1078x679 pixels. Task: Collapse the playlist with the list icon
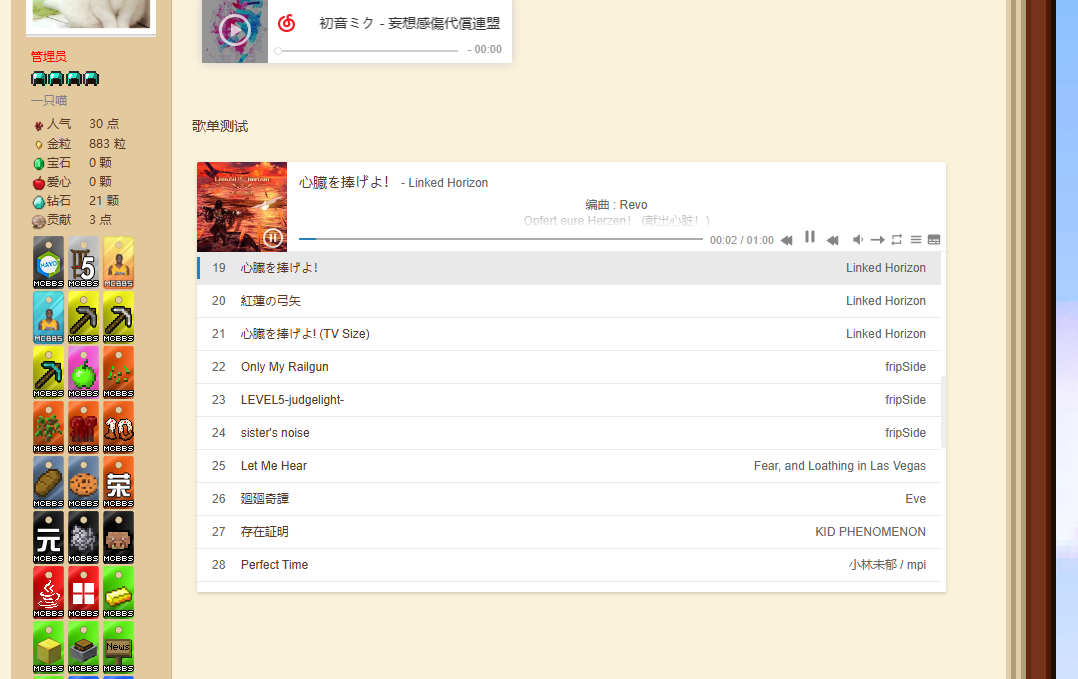(x=916, y=240)
